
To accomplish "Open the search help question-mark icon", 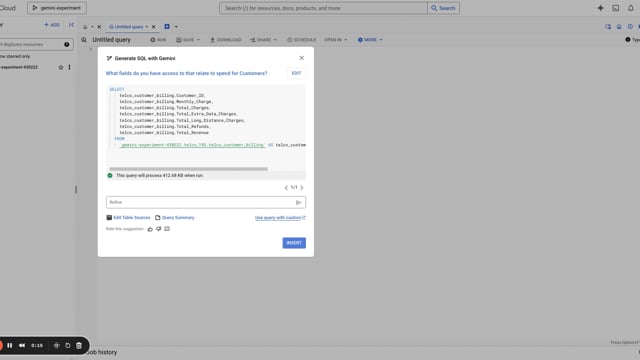I will tap(67, 44).
